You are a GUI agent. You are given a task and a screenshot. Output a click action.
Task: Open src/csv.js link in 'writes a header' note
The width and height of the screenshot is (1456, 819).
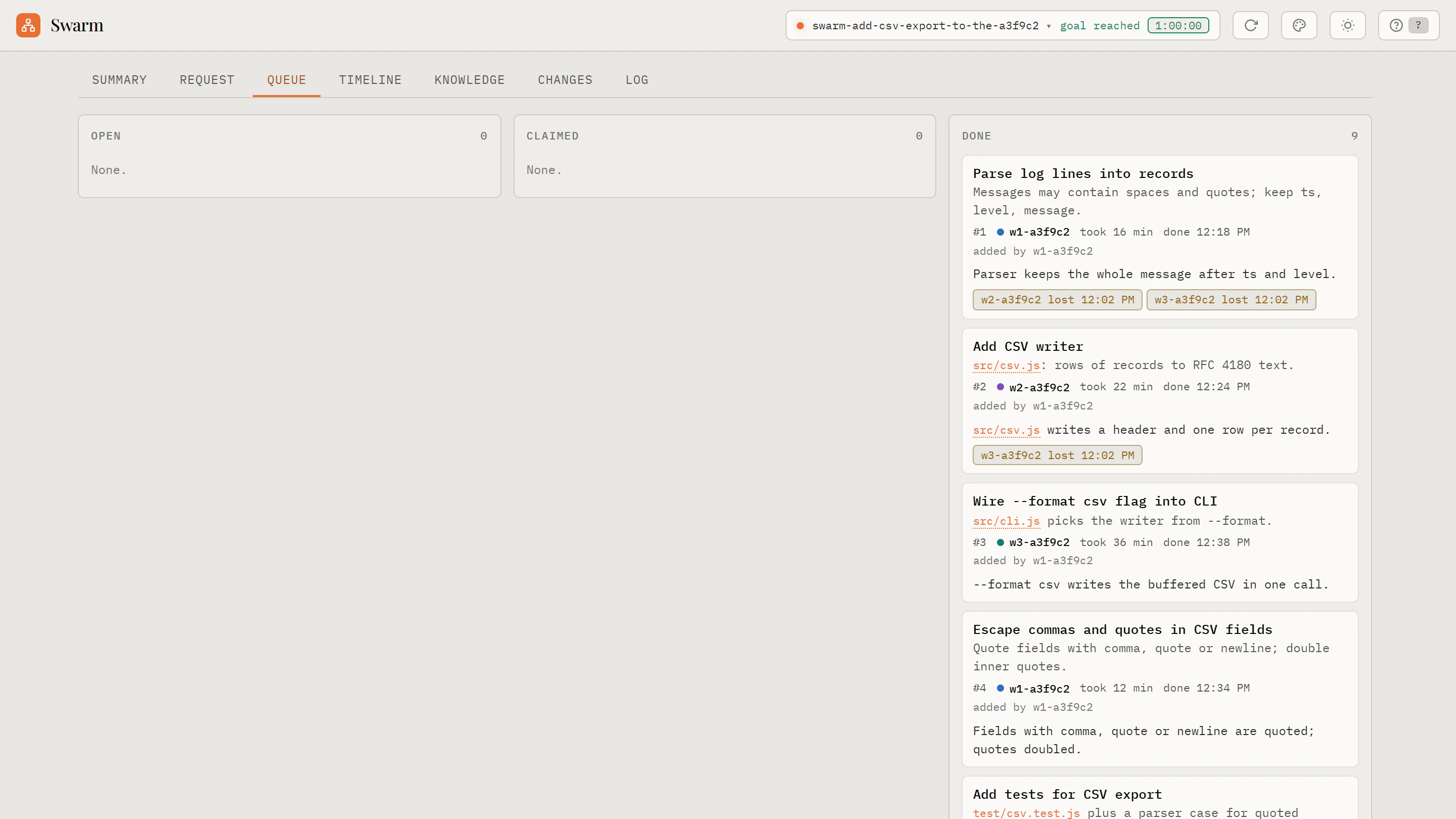(1006, 430)
